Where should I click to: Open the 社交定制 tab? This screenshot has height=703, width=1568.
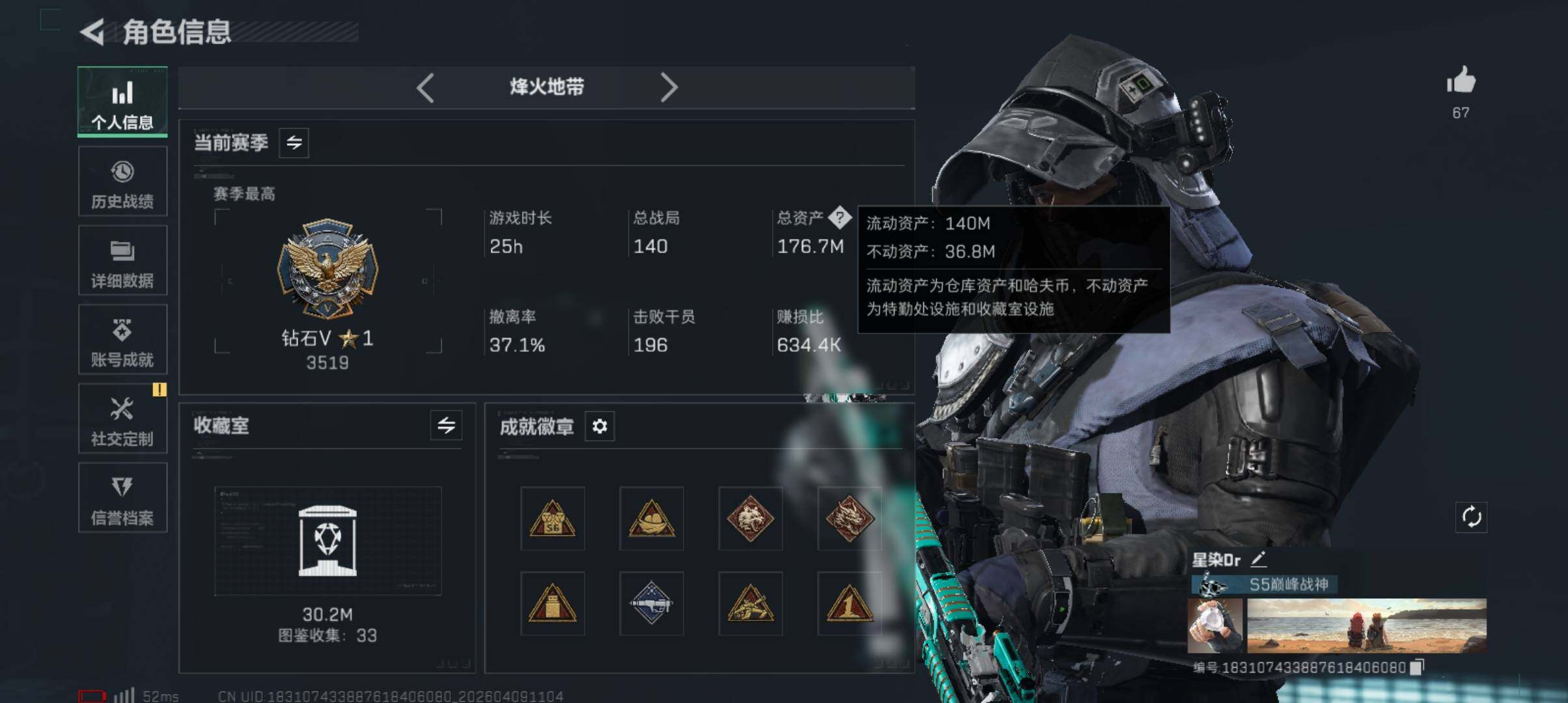pyautogui.click(x=122, y=419)
